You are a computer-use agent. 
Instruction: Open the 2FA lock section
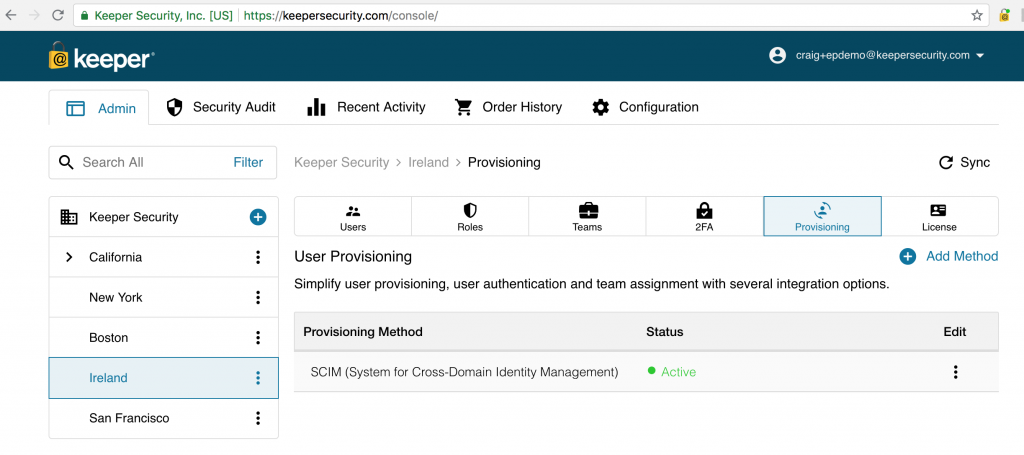(704, 217)
